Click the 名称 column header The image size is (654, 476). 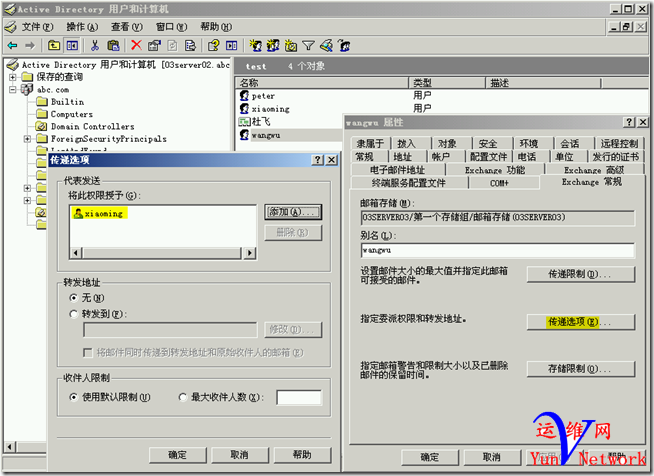coord(322,83)
